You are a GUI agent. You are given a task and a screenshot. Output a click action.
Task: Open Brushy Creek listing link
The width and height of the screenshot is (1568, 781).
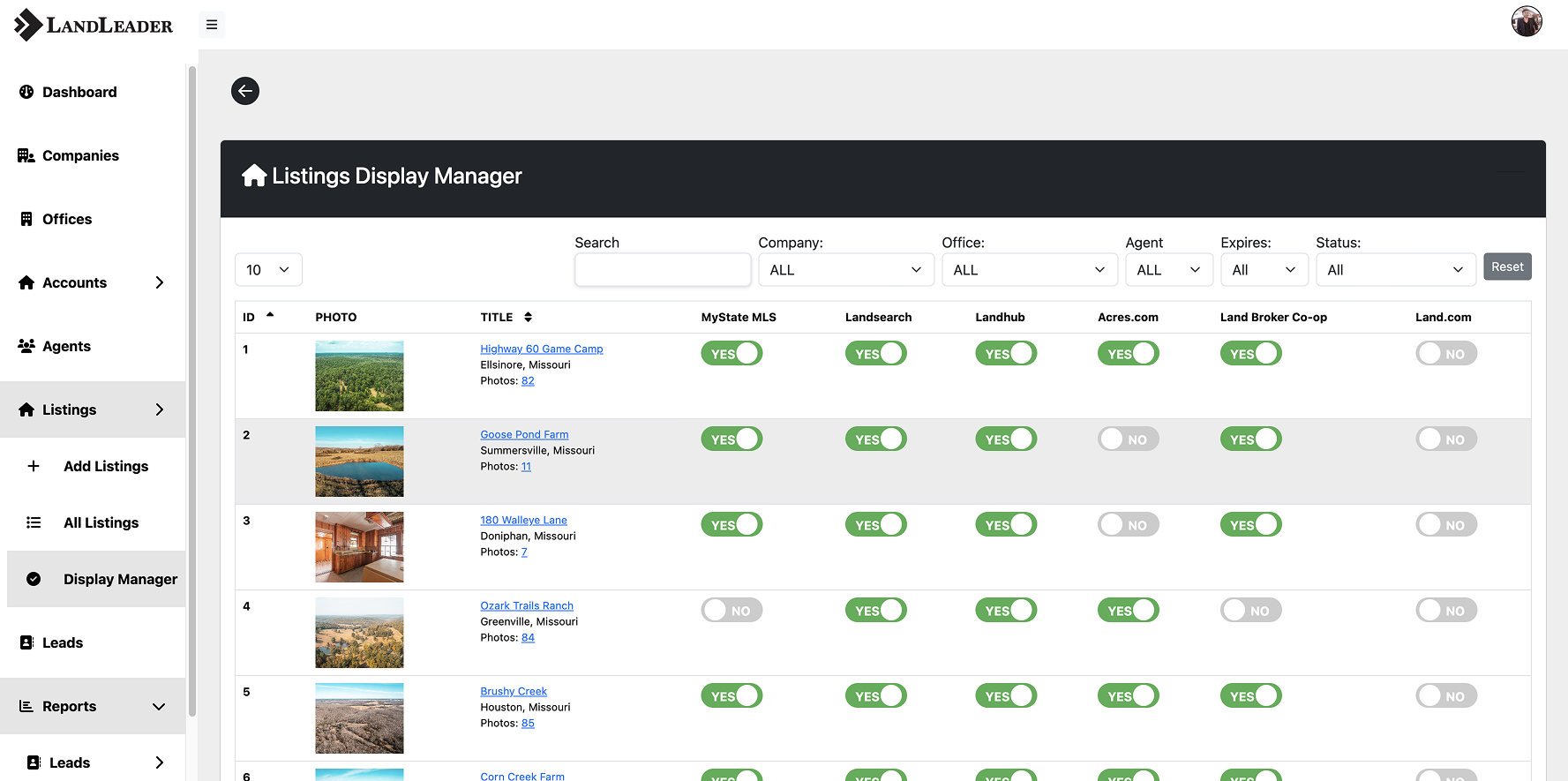(x=514, y=691)
